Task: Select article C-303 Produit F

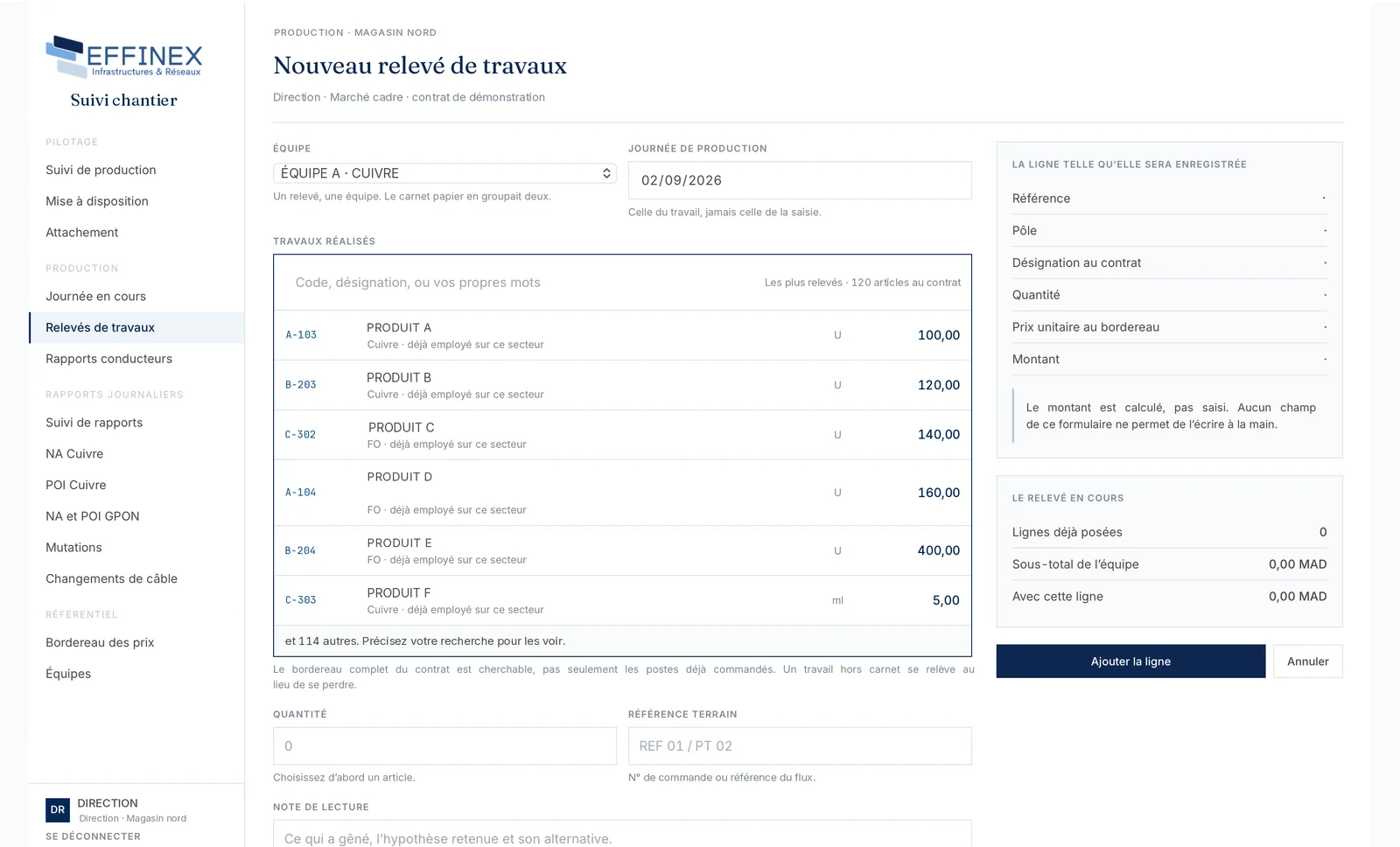Action: pyautogui.click(x=622, y=600)
